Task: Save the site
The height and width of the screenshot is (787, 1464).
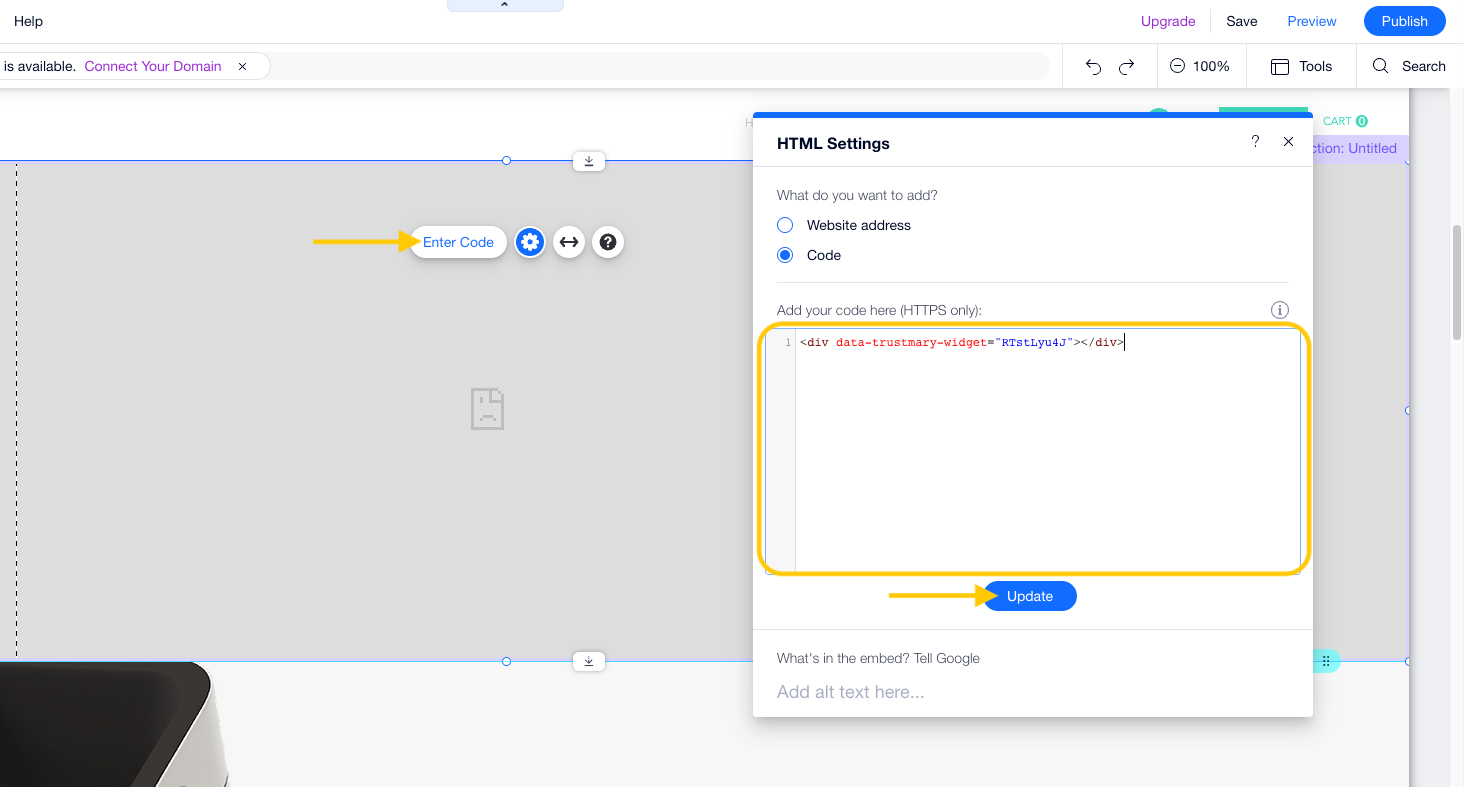Action: [x=1242, y=21]
